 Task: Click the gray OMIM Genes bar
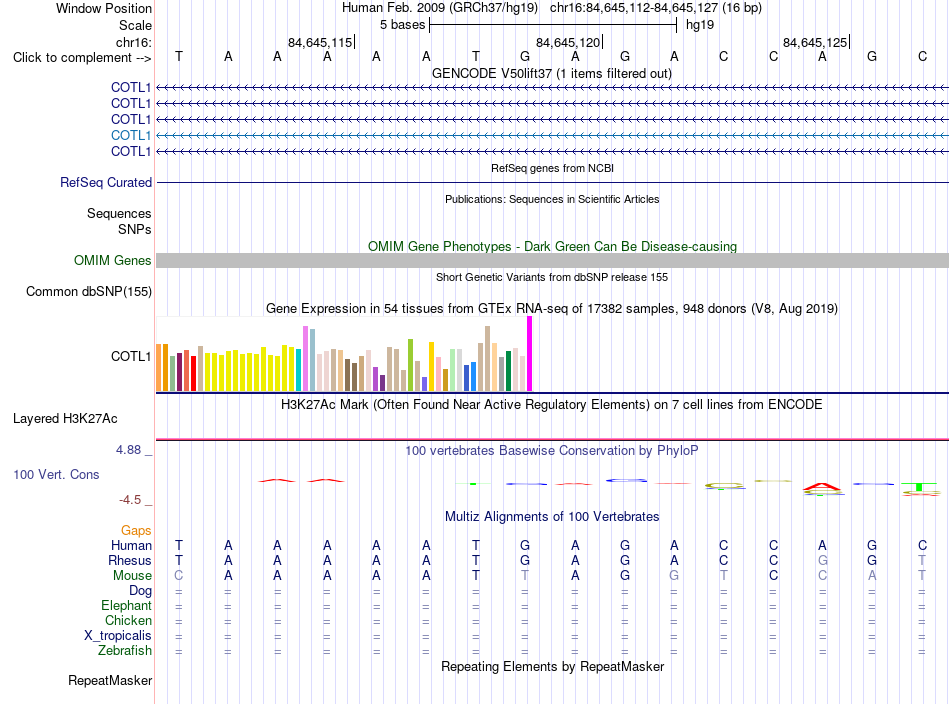(x=552, y=261)
